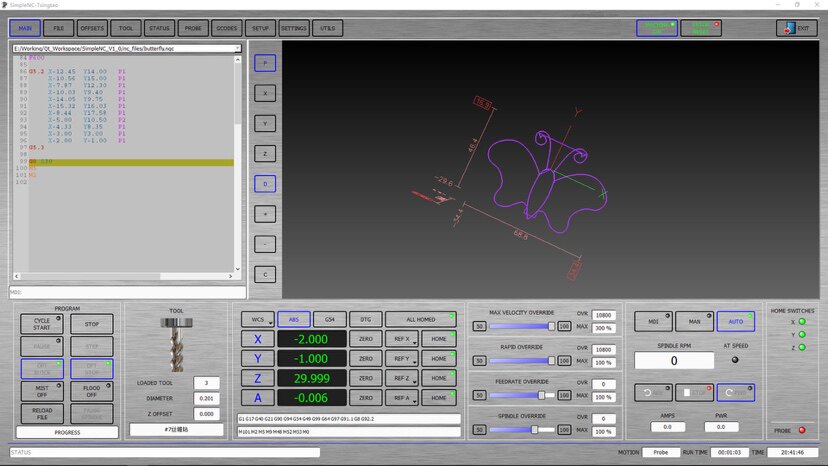
Task: Toggle ABS absolute coordinates display
Action: (x=294, y=319)
